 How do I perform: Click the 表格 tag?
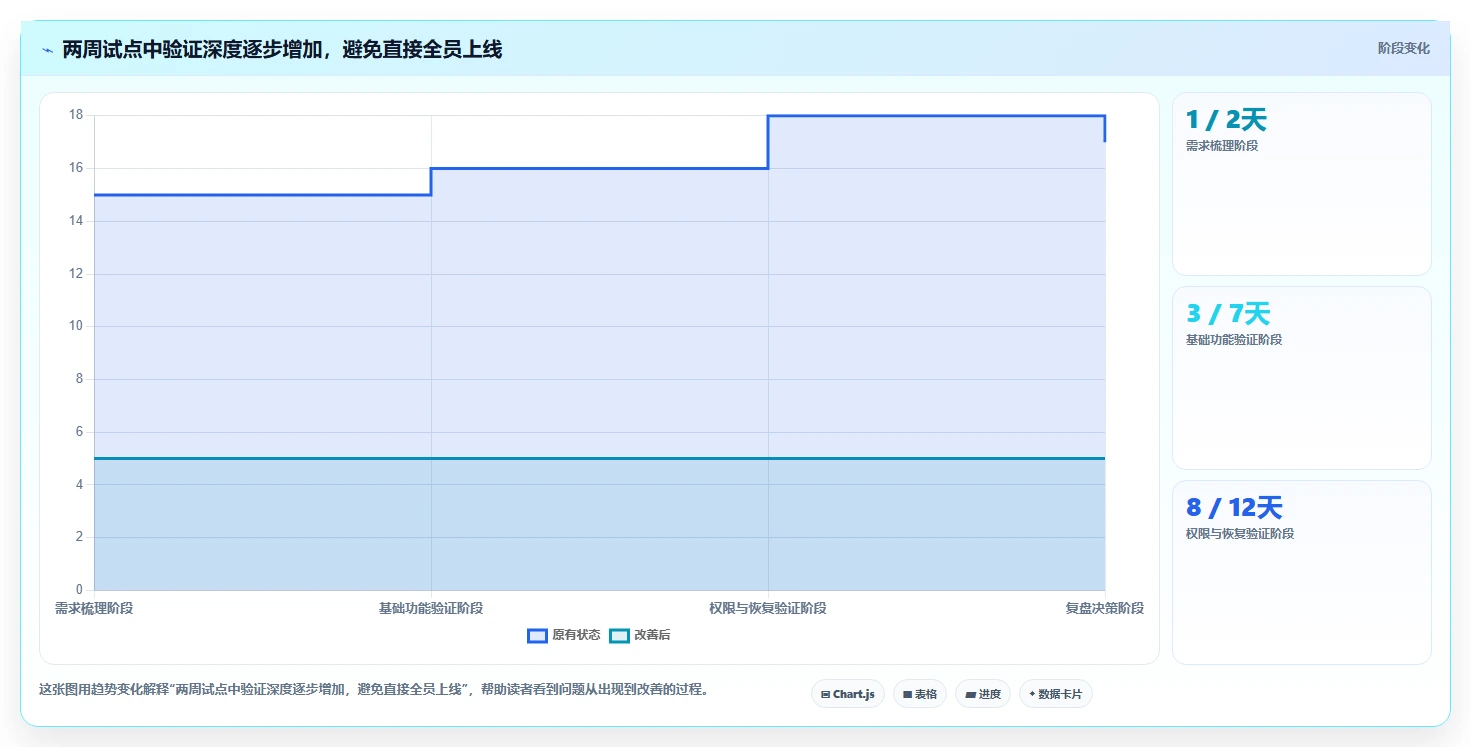[920, 694]
